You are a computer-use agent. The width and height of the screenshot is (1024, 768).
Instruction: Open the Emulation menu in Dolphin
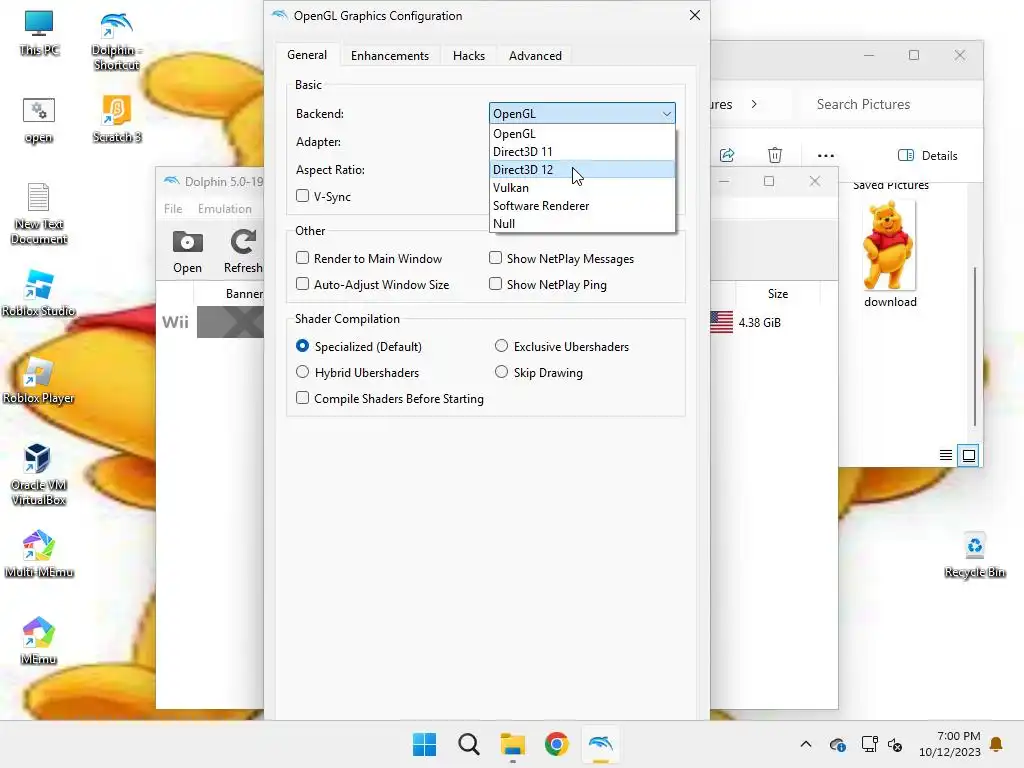pos(225,208)
